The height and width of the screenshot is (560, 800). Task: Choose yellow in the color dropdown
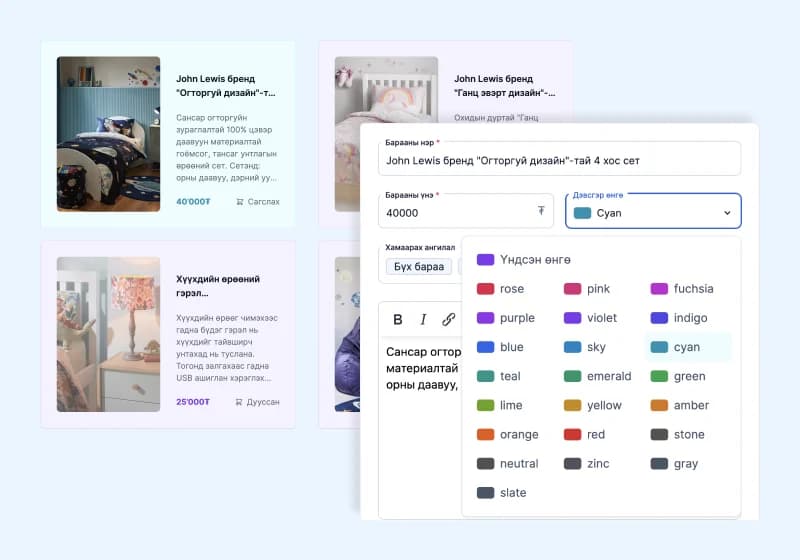click(593, 405)
